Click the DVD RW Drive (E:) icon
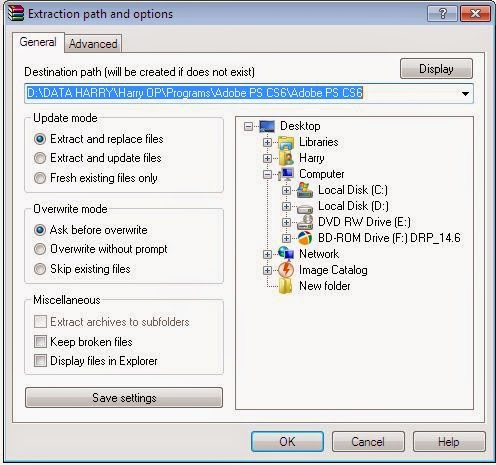The image size is (496, 465). tap(305, 222)
